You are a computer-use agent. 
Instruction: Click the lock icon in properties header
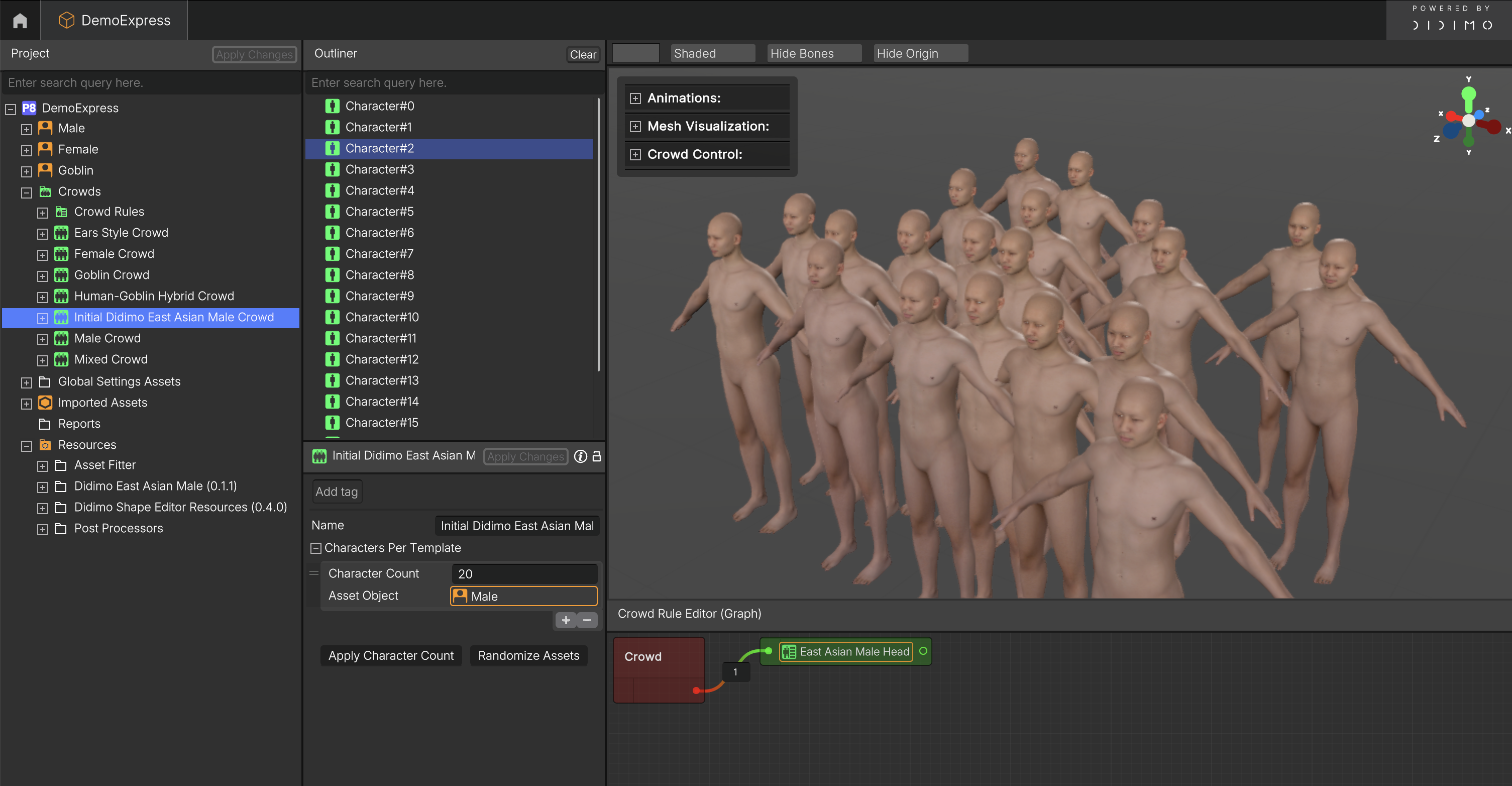click(x=596, y=456)
